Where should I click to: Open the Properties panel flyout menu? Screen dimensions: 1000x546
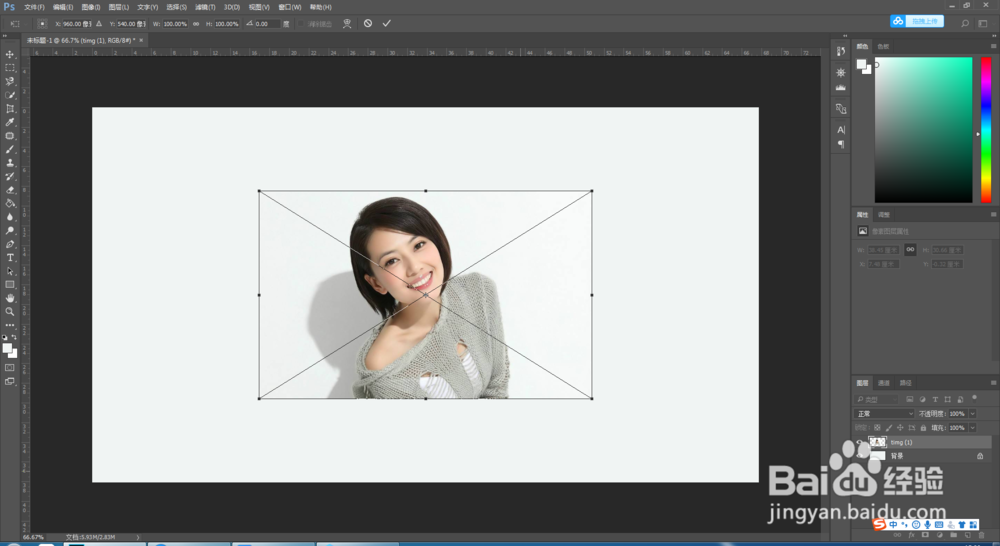pyautogui.click(x=993, y=214)
